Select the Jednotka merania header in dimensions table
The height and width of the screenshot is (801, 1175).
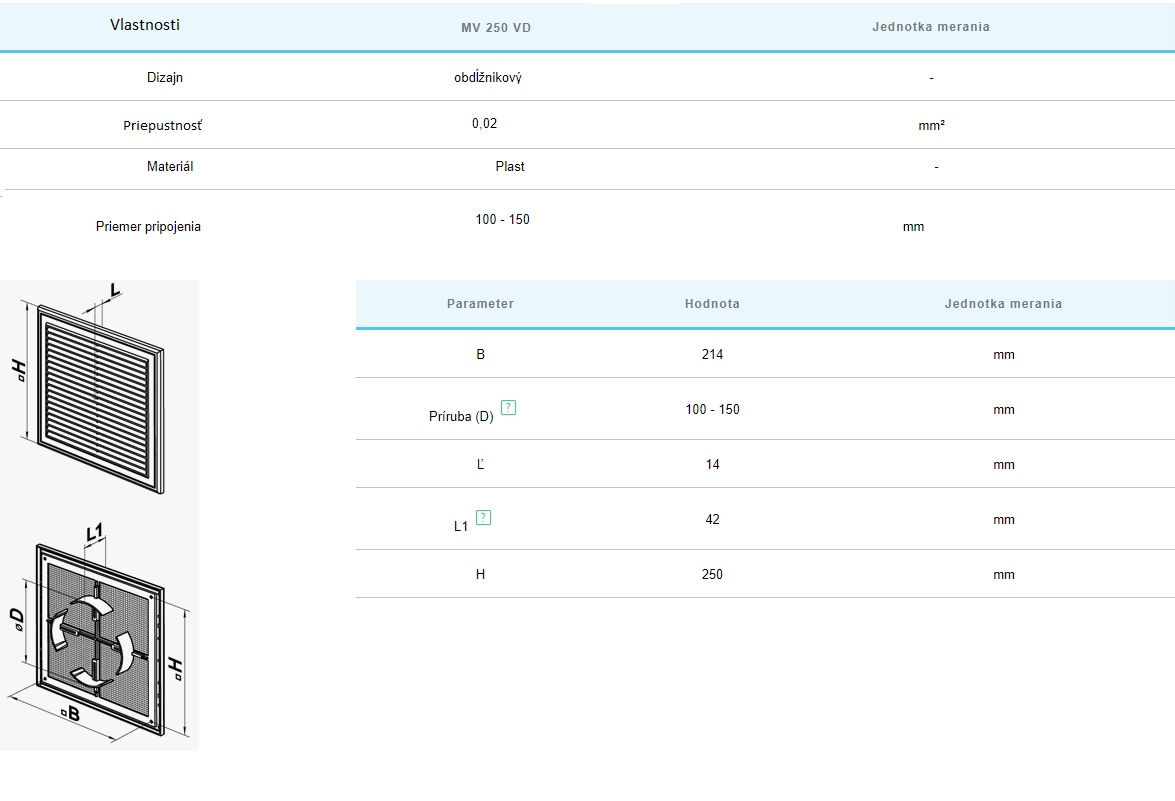(x=1003, y=304)
